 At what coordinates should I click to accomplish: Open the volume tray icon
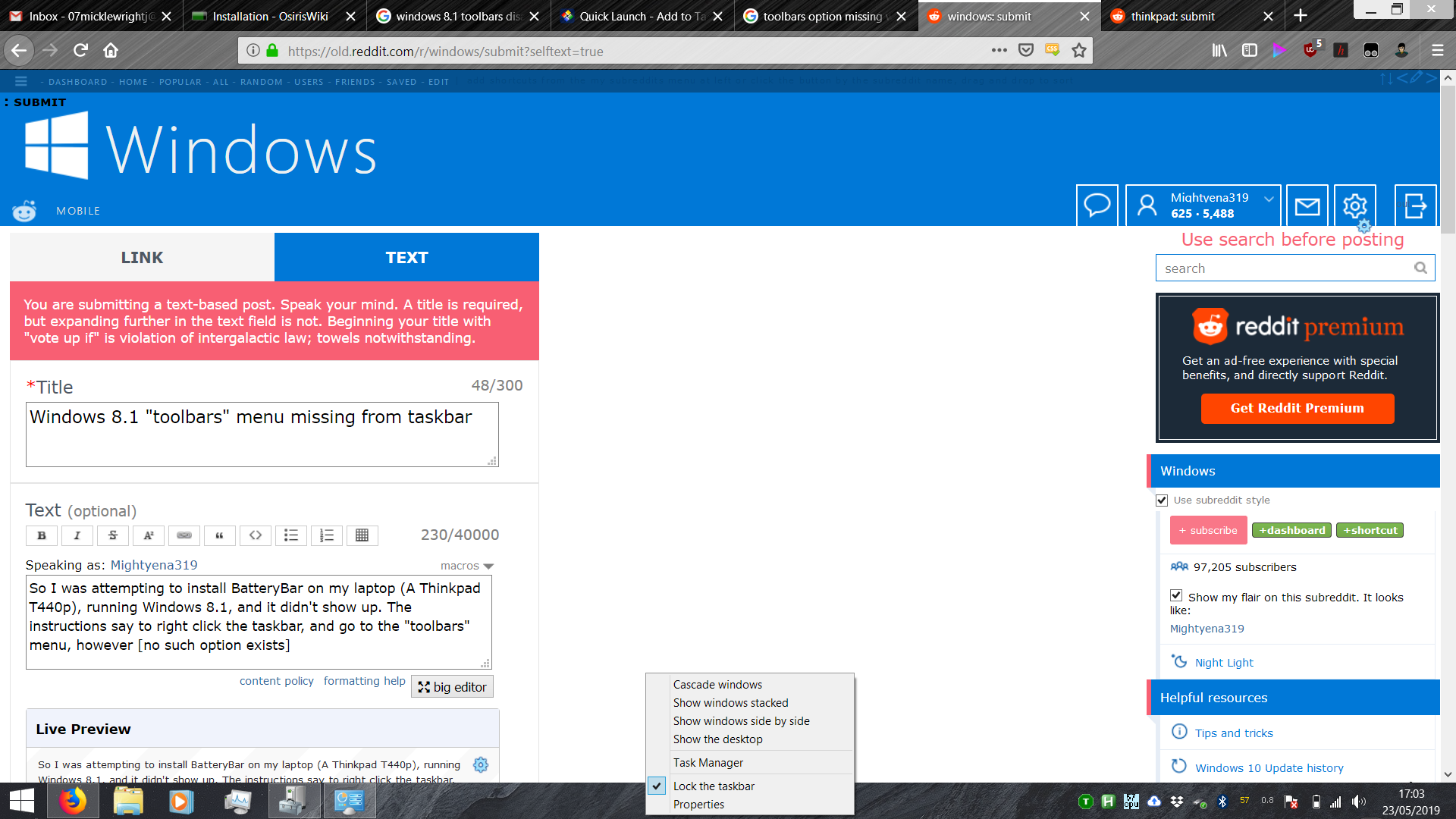[x=1359, y=802]
